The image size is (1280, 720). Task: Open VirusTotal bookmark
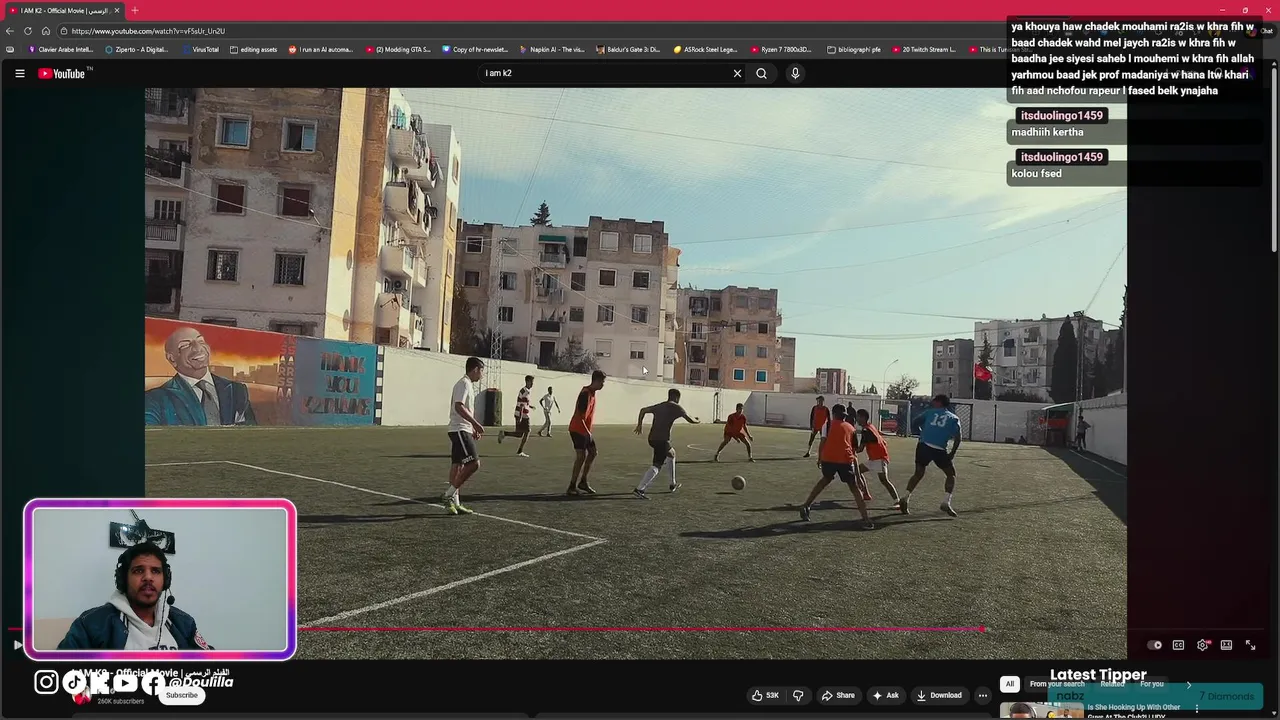pyautogui.click(x=200, y=49)
